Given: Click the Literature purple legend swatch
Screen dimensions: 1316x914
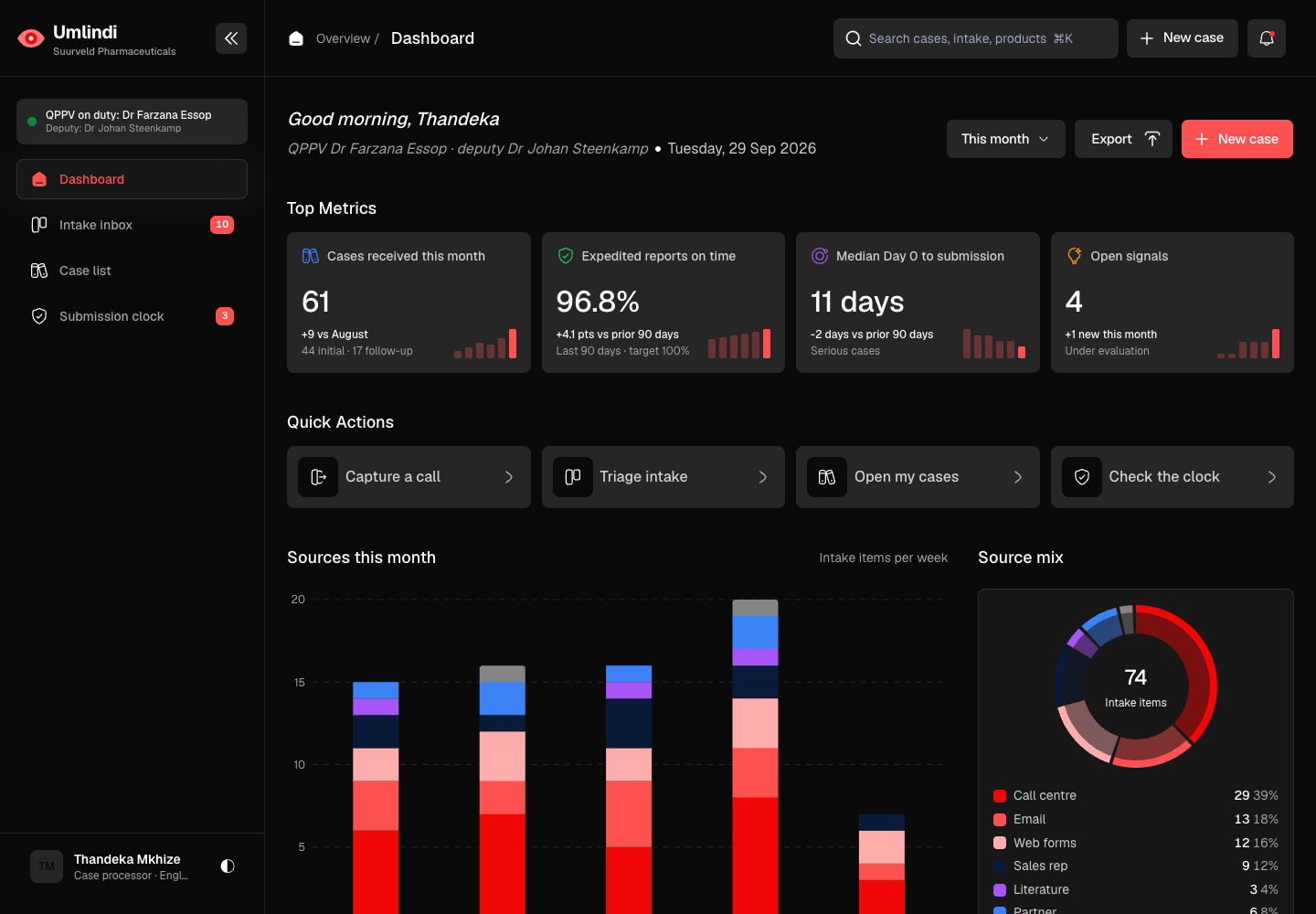Looking at the screenshot, I should coord(1000,890).
